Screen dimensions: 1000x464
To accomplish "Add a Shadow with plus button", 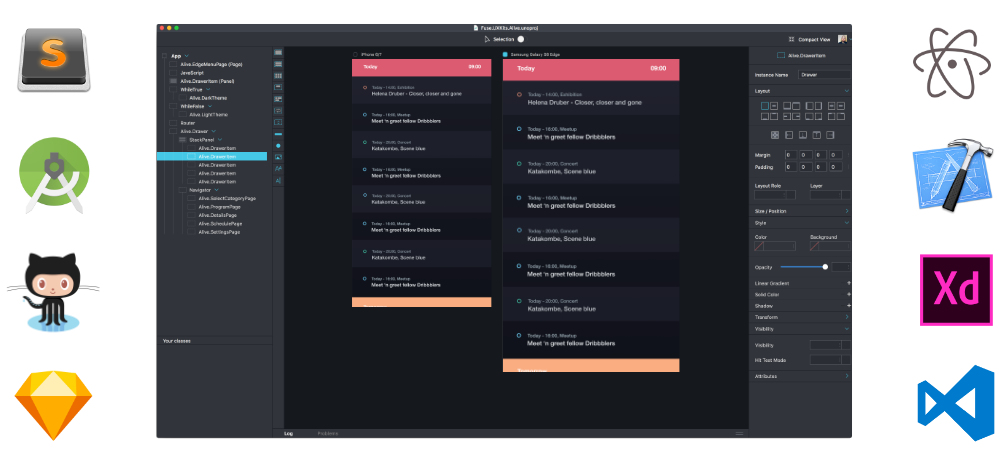I will click(x=848, y=306).
